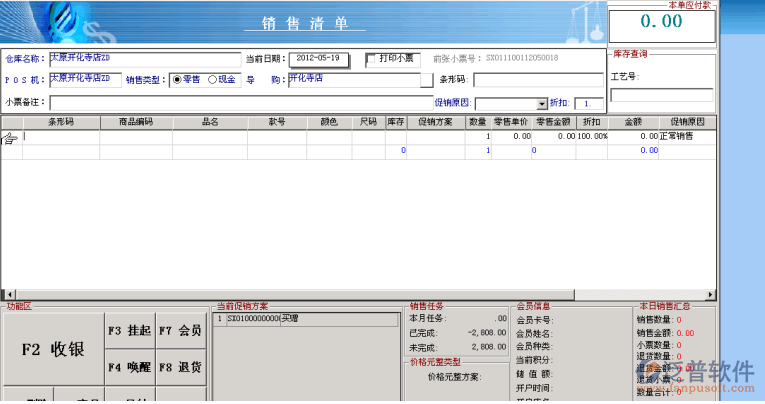Click the 折扣 column header in table
Screen dimensions: 765x404
pyautogui.click(x=592, y=122)
